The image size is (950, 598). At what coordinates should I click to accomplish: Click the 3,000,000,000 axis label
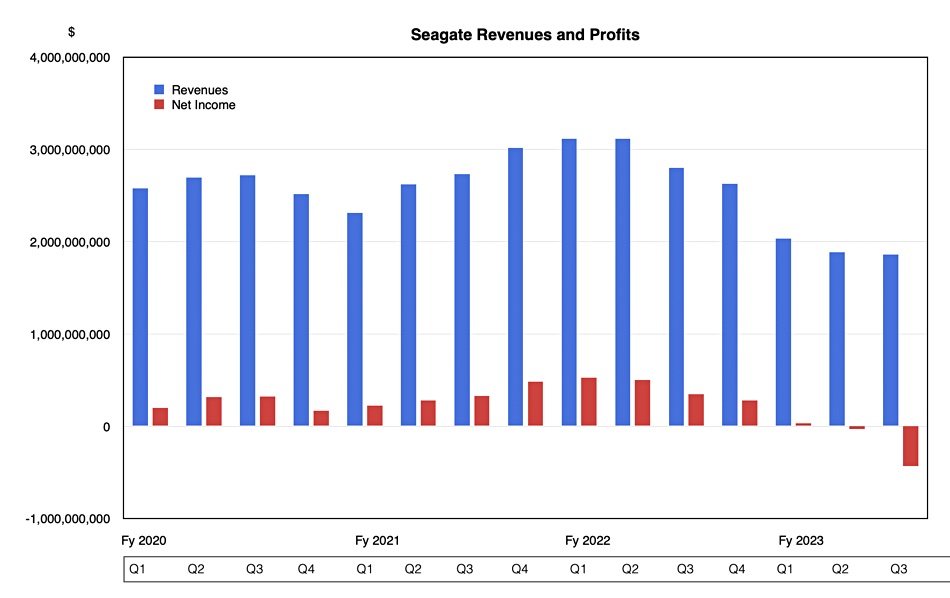70,150
